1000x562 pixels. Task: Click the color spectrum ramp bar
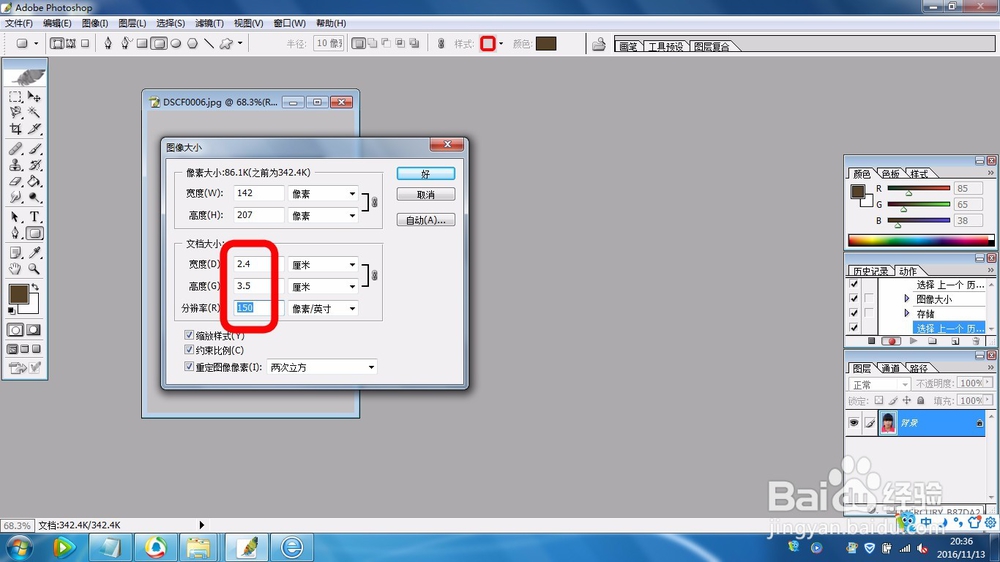click(920, 240)
